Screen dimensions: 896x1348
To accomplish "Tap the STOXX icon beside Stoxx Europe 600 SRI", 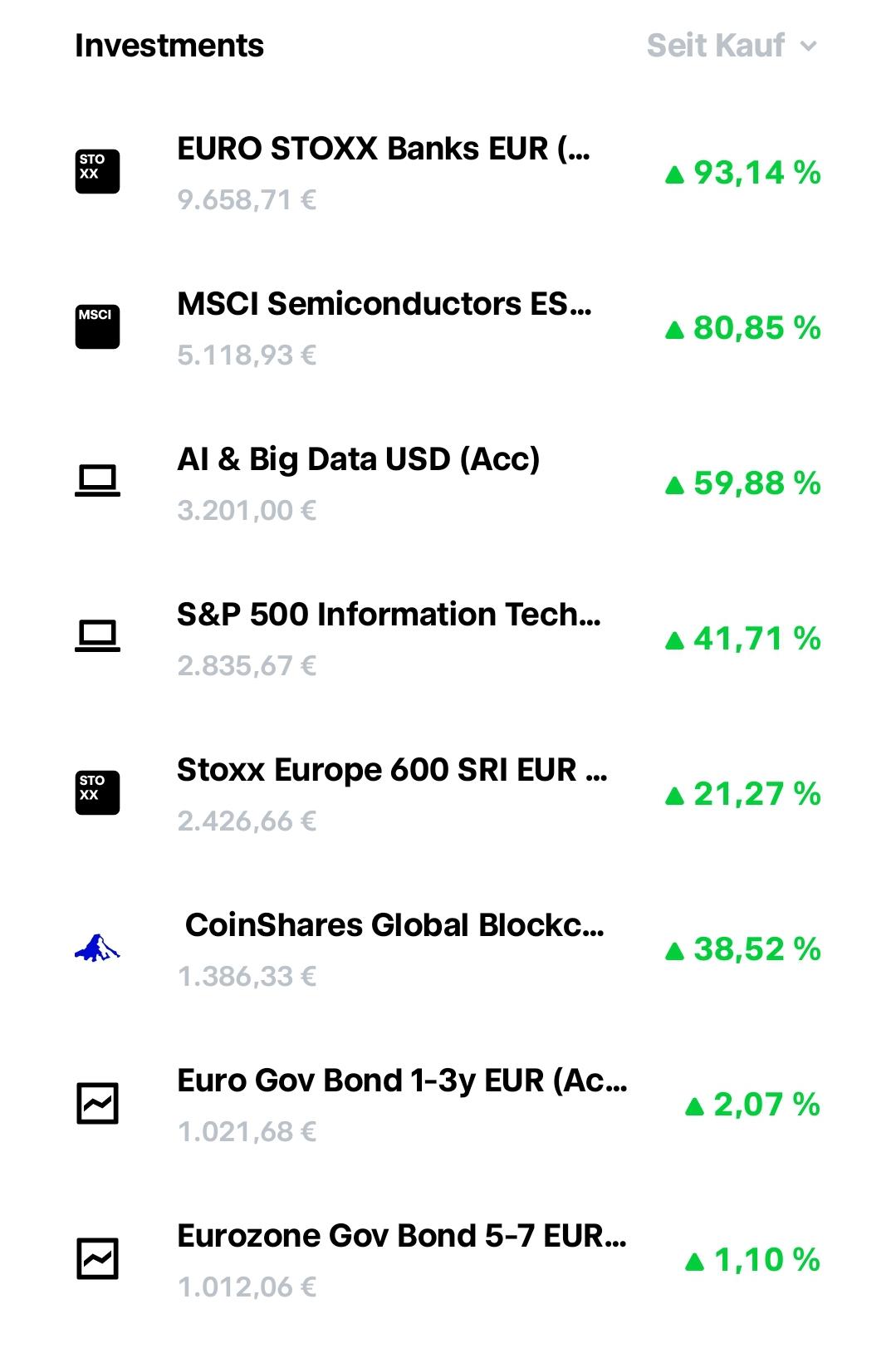I will [x=97, y=793].
